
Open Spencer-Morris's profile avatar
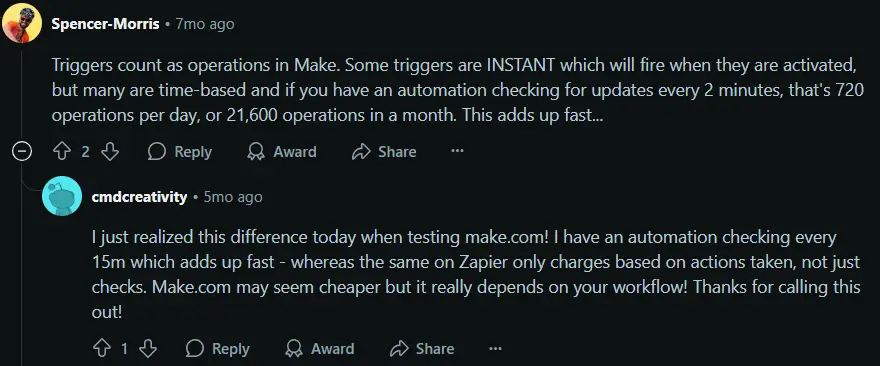point(22,23)
